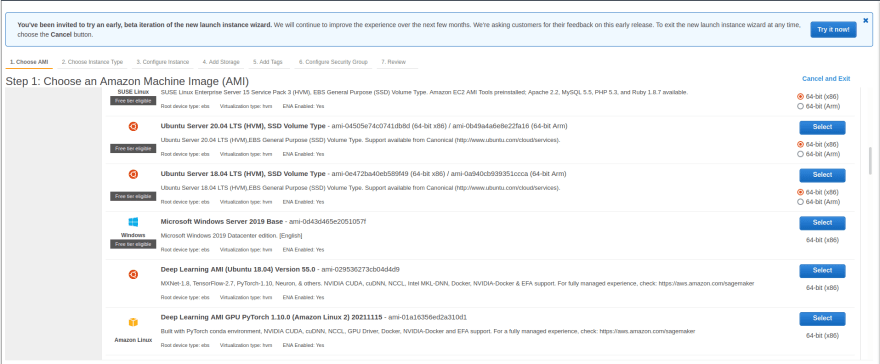Click Free tier eligible badge under SUSE Linux

[133, 101]
